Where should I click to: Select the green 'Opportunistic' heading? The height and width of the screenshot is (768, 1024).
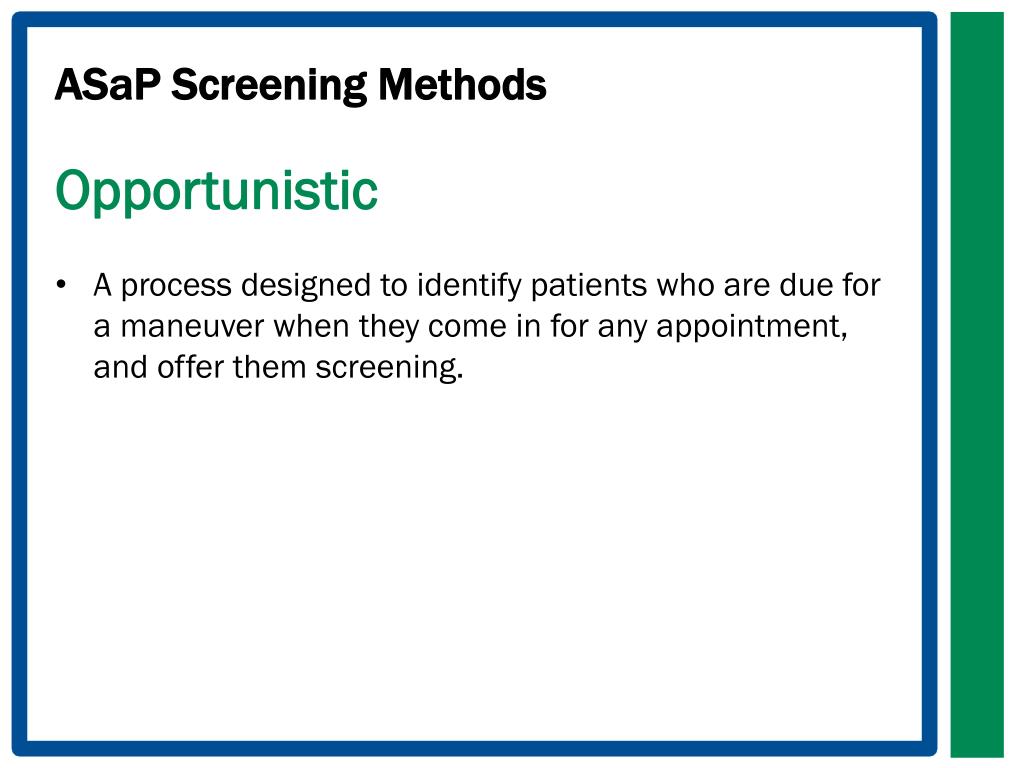[216, 191]
